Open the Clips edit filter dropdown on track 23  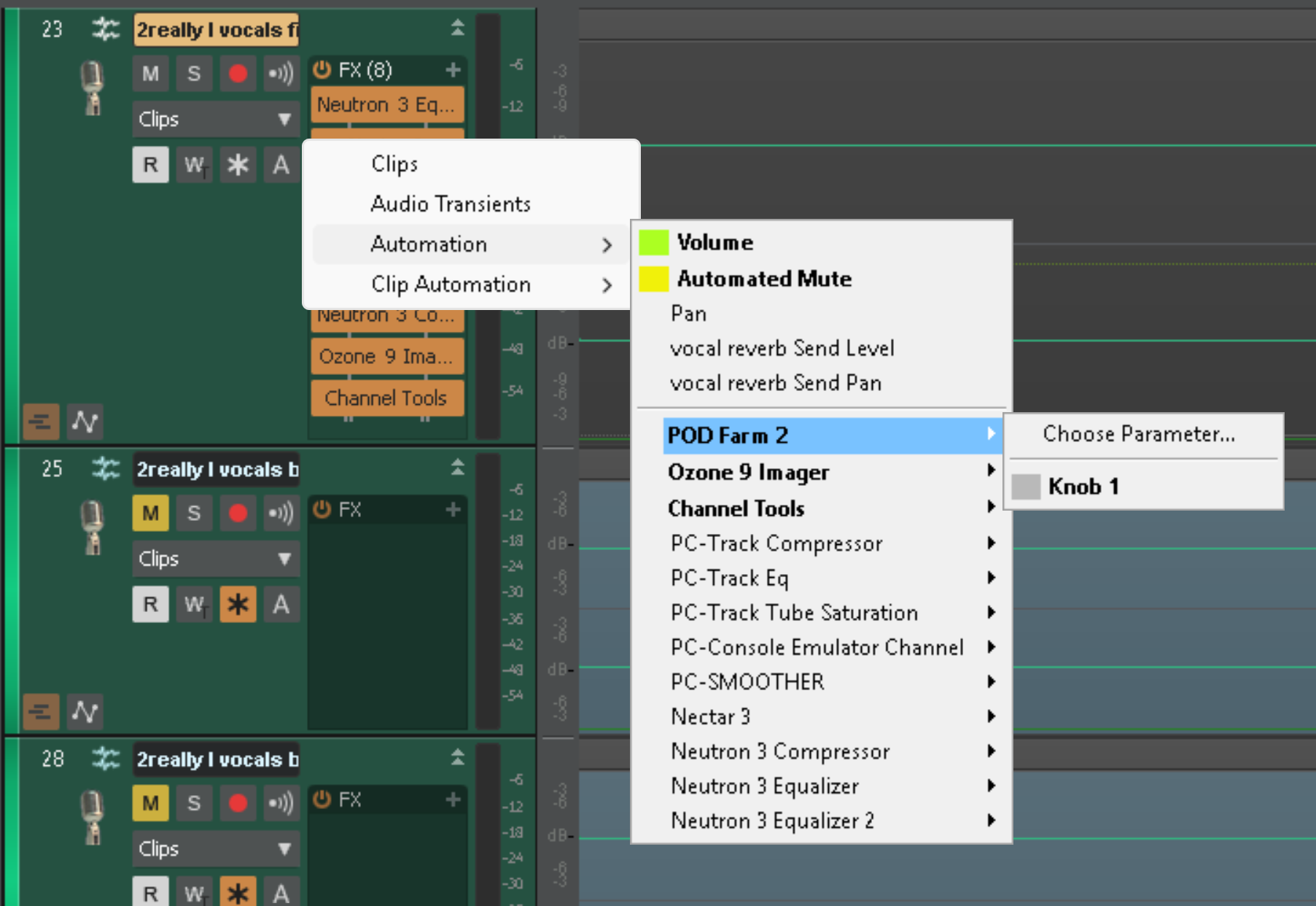216,119
